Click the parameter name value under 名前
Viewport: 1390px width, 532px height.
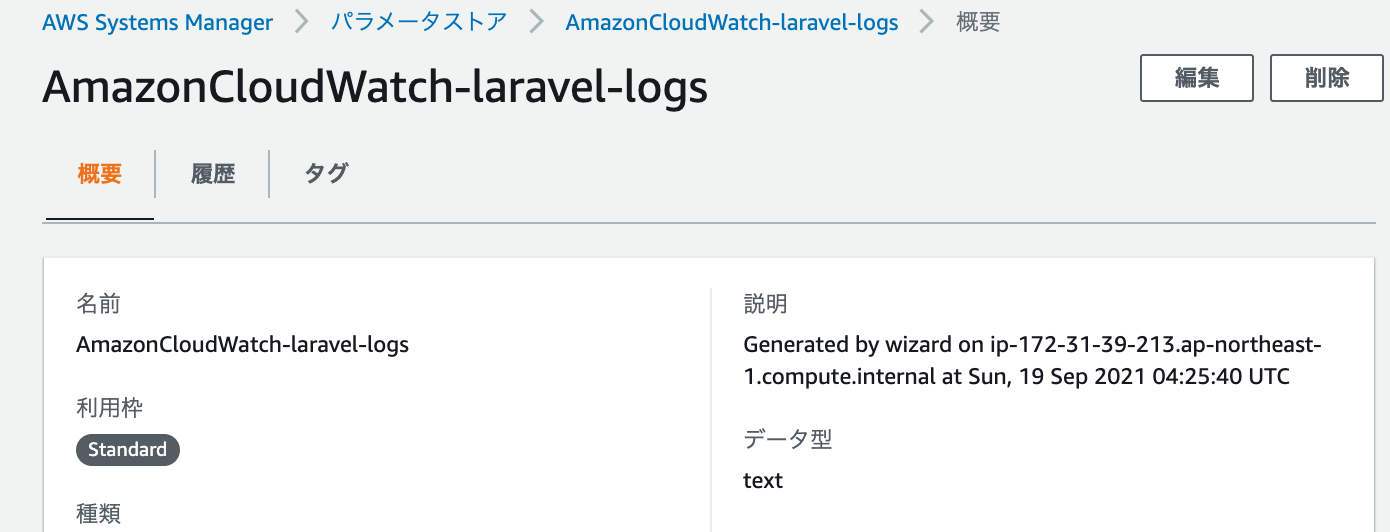(x=242, y=345)
